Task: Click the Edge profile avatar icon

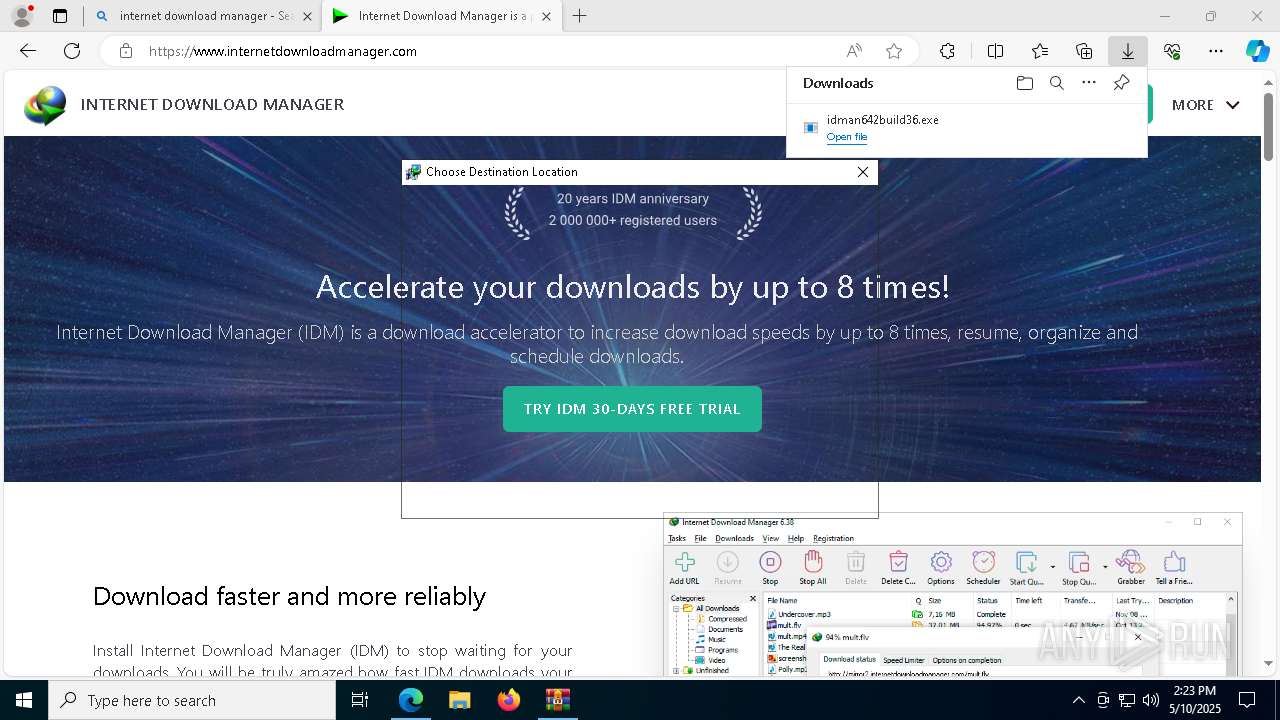Action: [22, 16]
